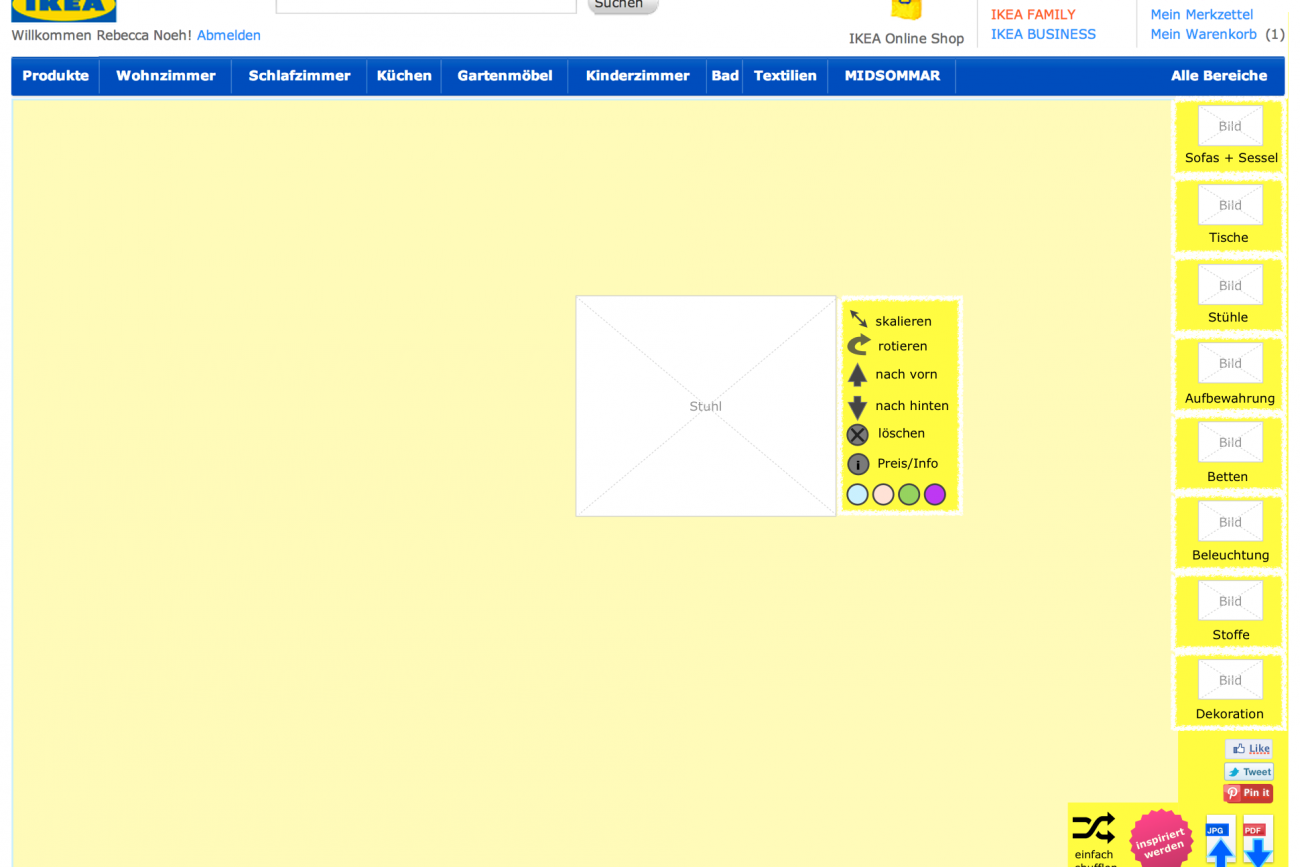This screenshot has height=867, width=1300.
Task: Export as JPG file icon
Action: click(1220, 841)
